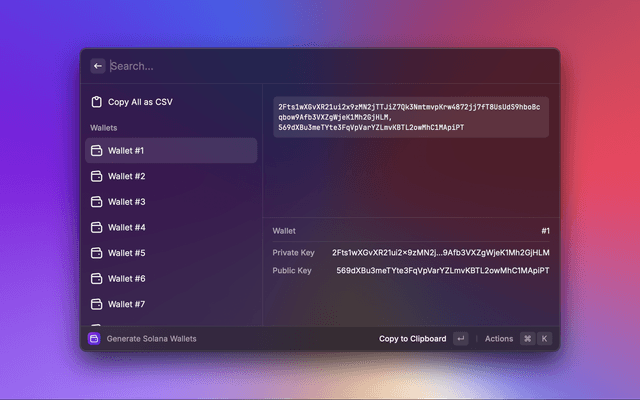Click the wallet icon next to Wallet #1
640x400 pixels.
click(97, 151)
